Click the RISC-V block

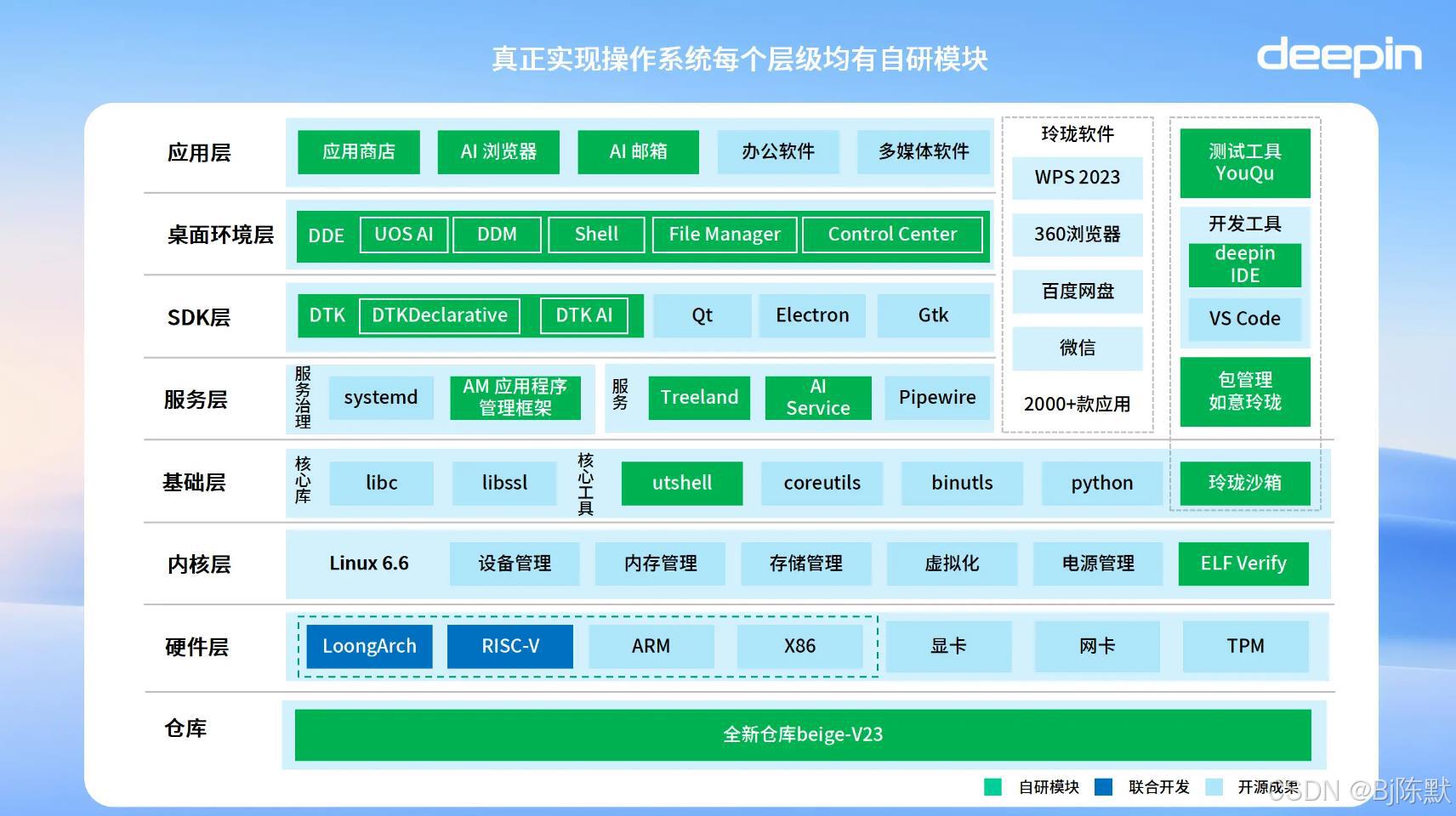pos(510,647)
